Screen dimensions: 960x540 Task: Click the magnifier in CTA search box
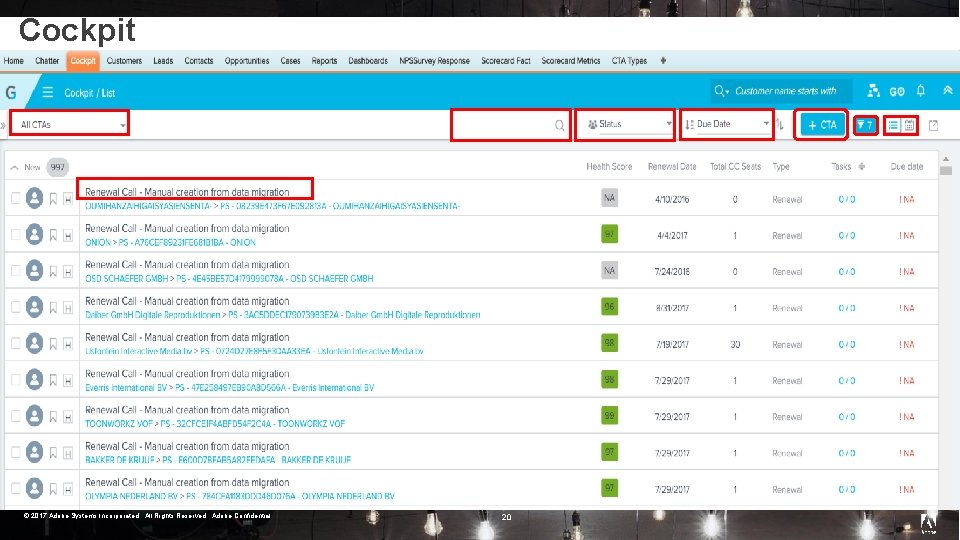coord(559,125)
